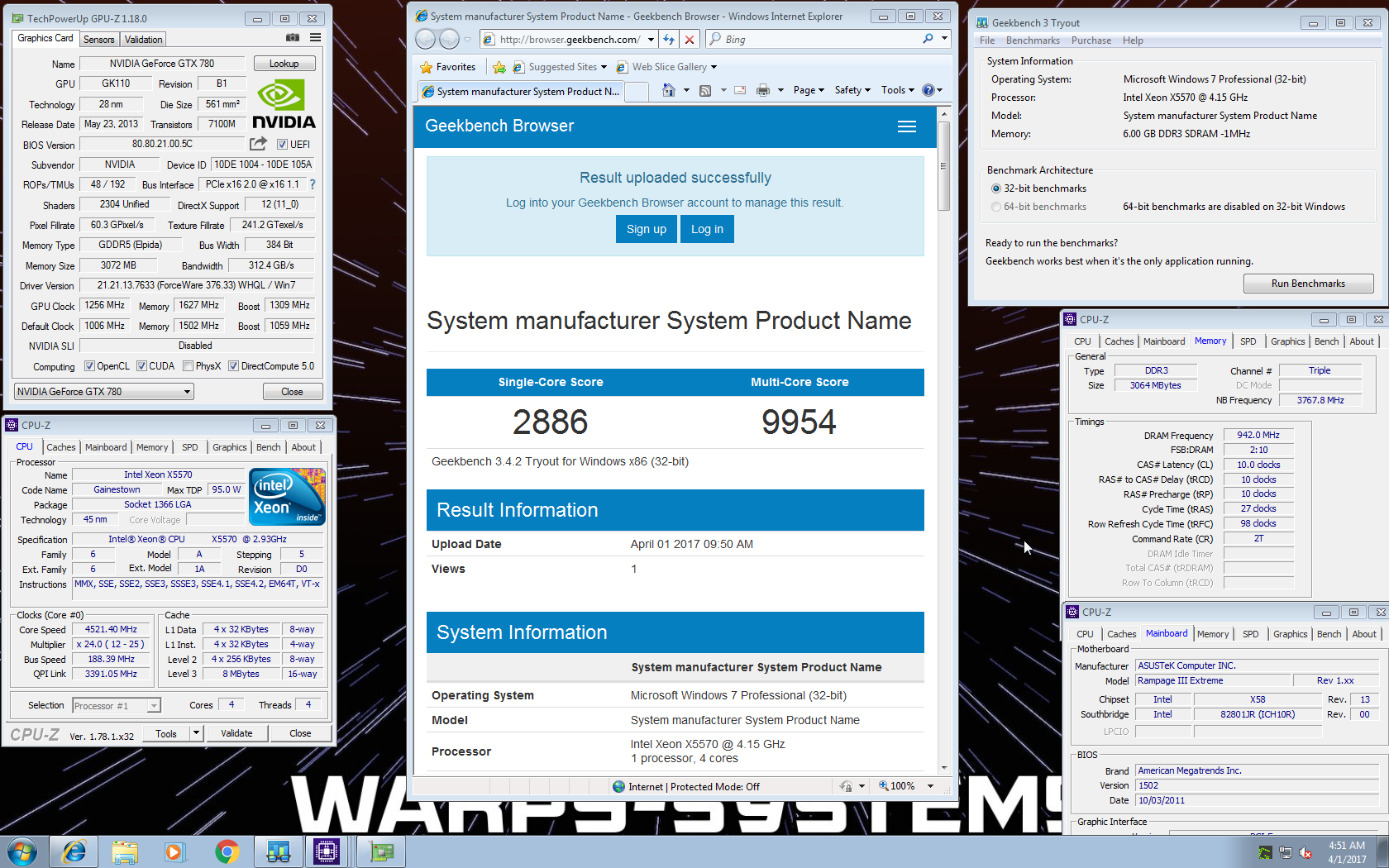Open Google Chrome from the taskbar
Screen dimensions: 1389x868
pyautogui.click(x=227, y=851)
